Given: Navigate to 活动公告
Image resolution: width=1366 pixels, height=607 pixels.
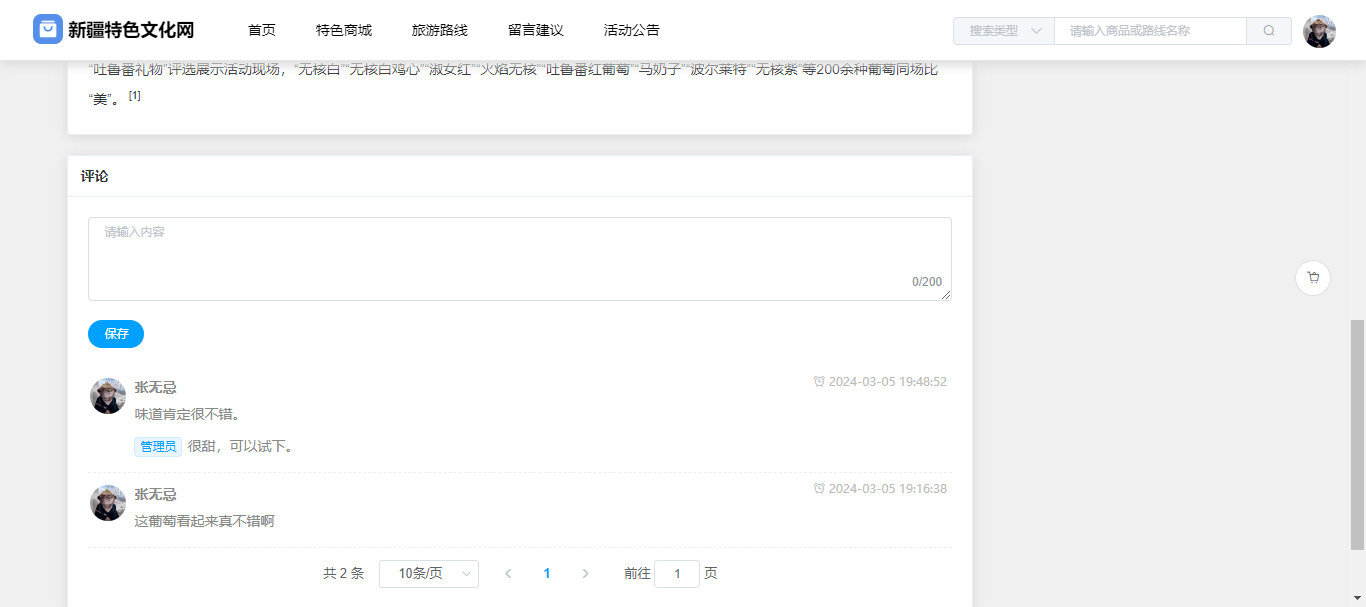Looking at the screenshot, I should [x=632, y=30].
